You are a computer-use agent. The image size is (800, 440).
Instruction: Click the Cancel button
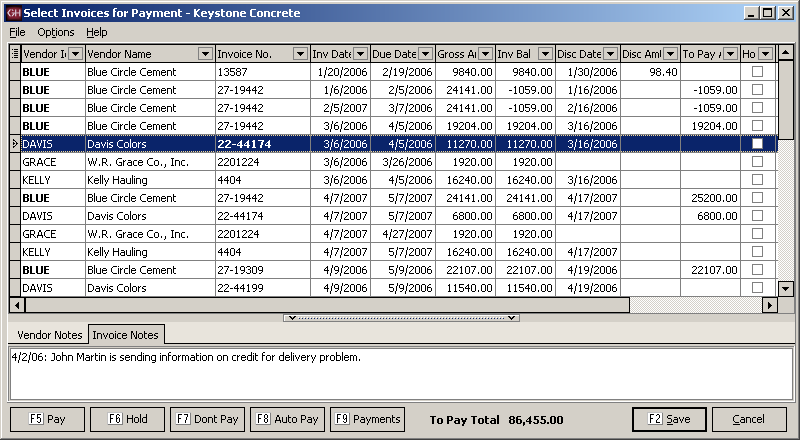coord(749,419)
